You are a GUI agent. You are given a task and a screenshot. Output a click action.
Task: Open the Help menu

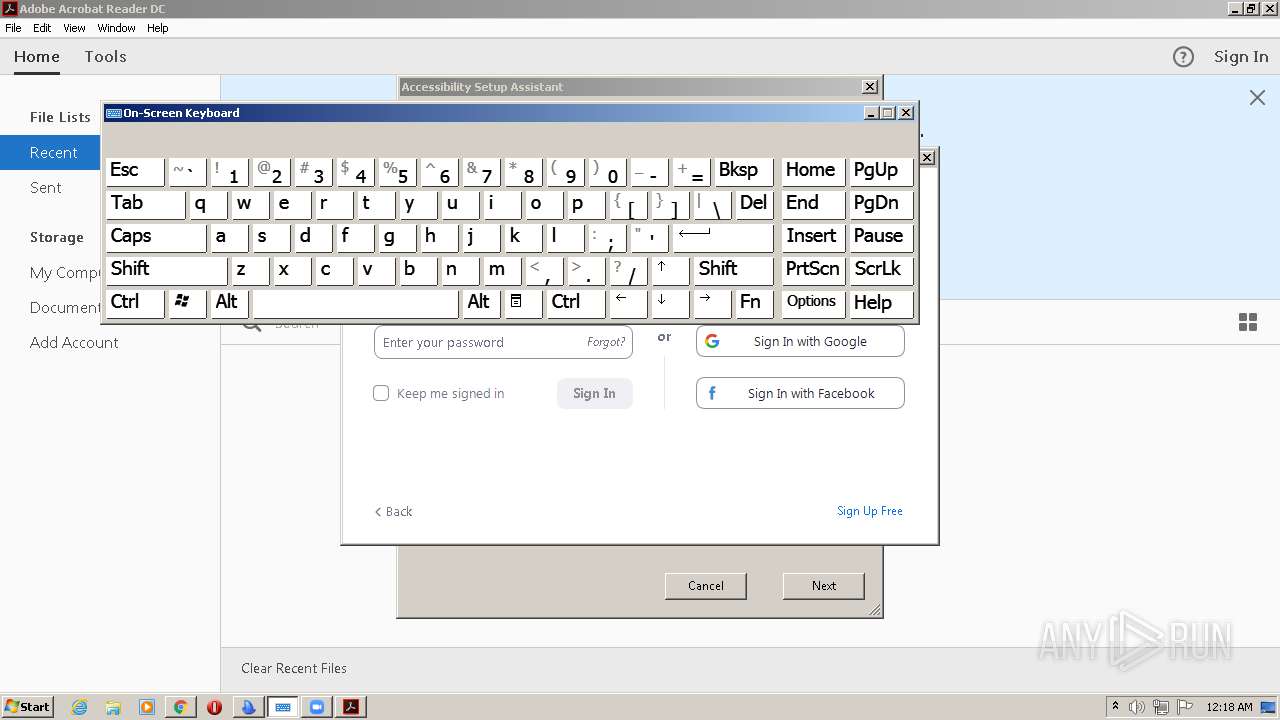(x=158, y=28)
